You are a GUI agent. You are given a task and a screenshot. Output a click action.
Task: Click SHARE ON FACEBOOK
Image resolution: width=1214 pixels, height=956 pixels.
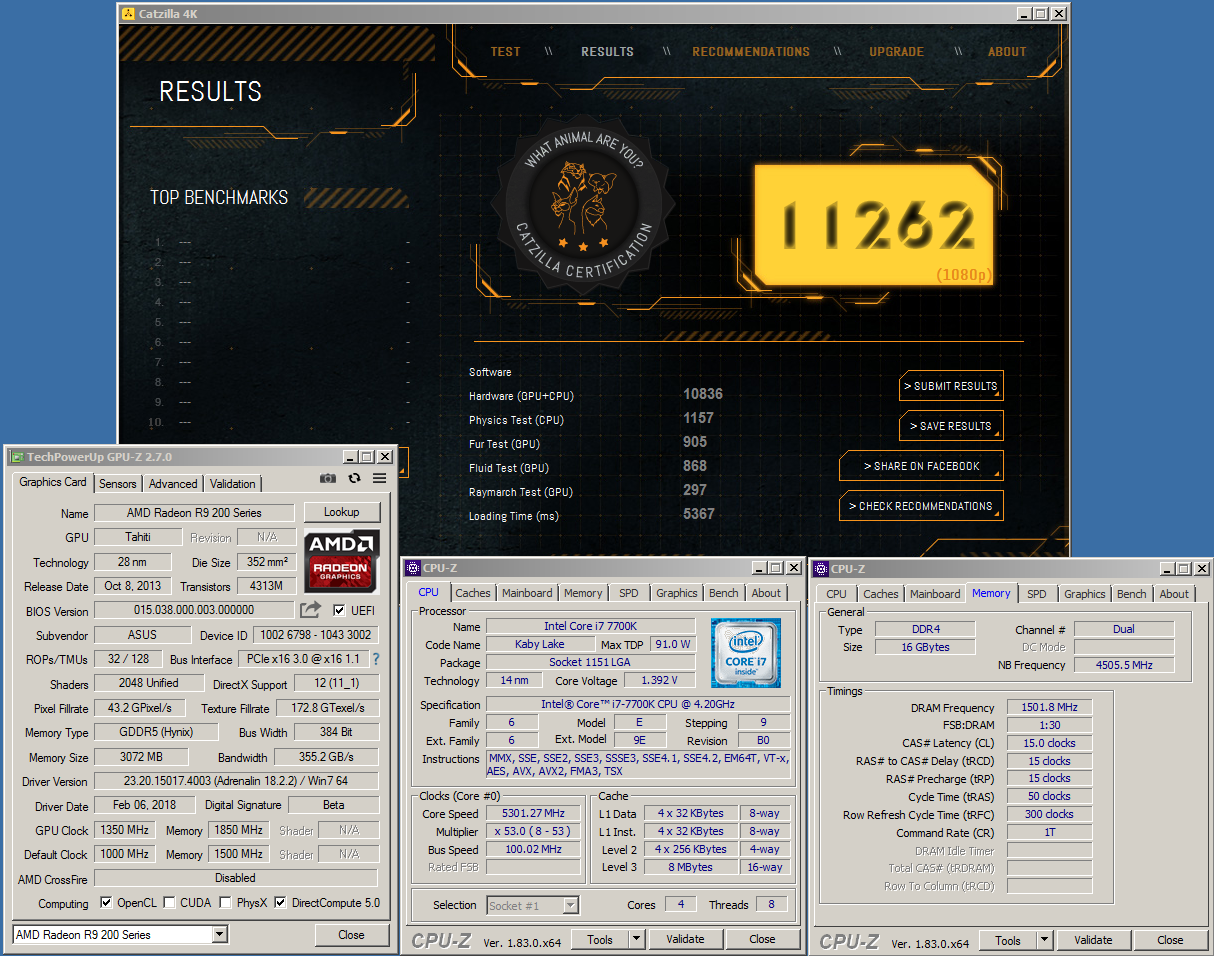[x=921, y=466]
